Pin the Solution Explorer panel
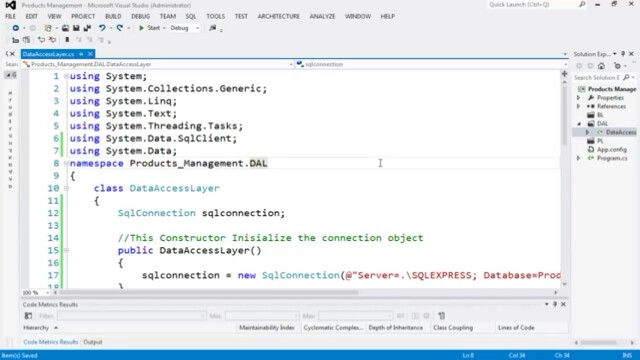640x360 pixels. [x=623, y=54]
